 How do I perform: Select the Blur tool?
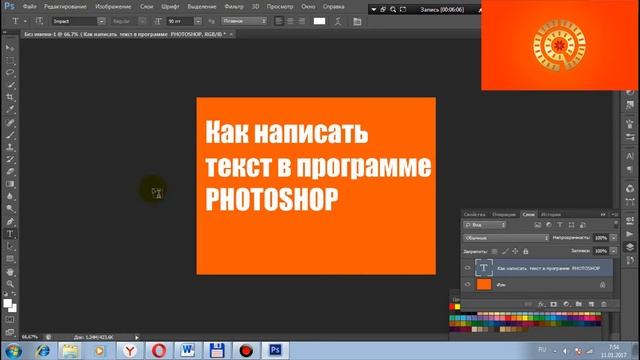10,196
